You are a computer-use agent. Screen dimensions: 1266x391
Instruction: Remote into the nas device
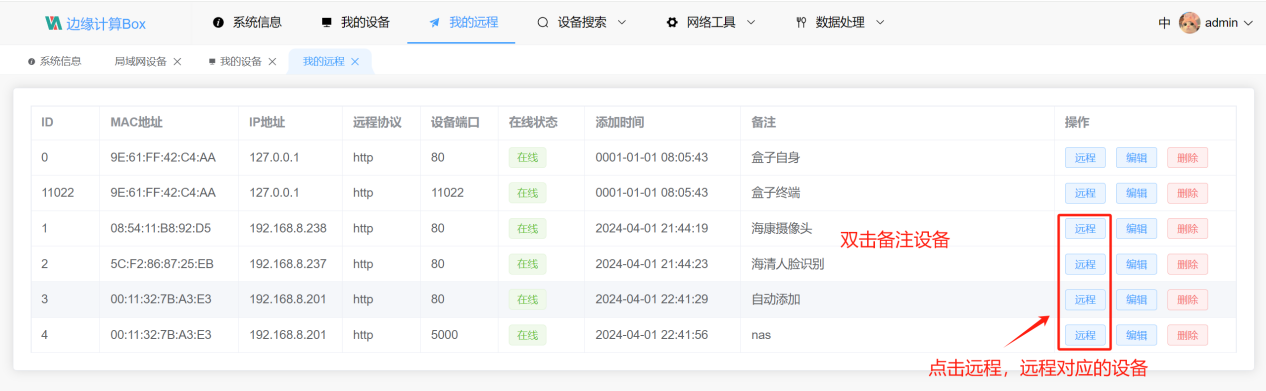(x=1085, y=335)
